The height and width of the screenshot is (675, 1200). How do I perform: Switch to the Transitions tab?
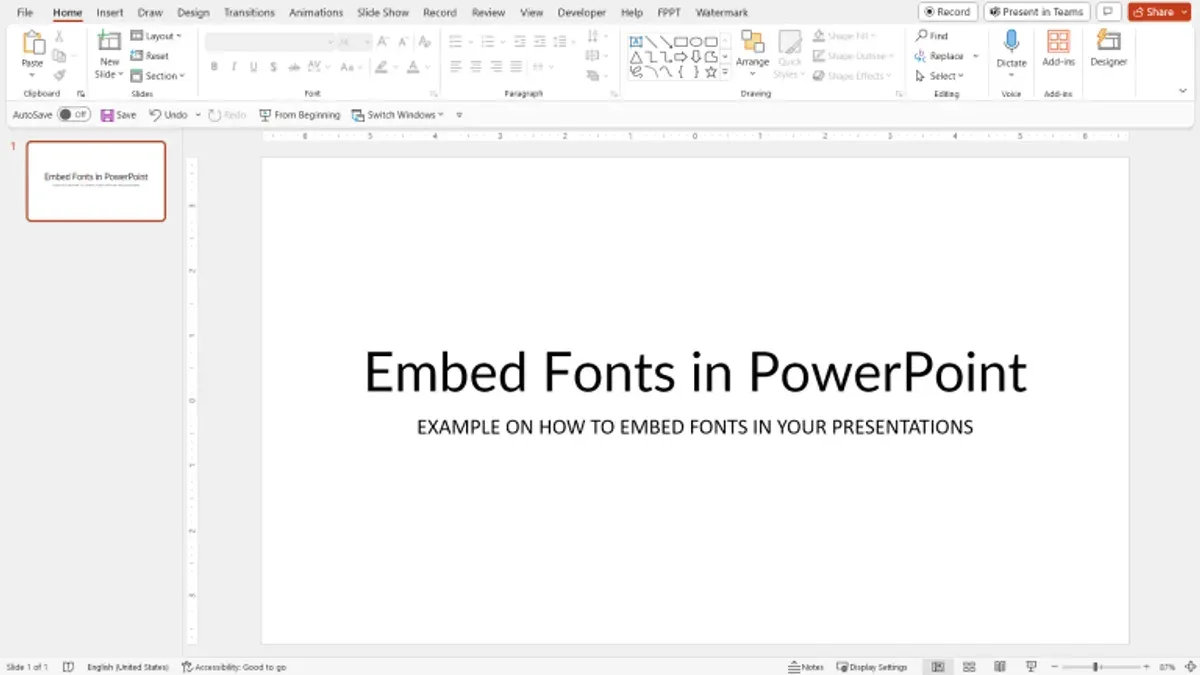click(249, 13)
